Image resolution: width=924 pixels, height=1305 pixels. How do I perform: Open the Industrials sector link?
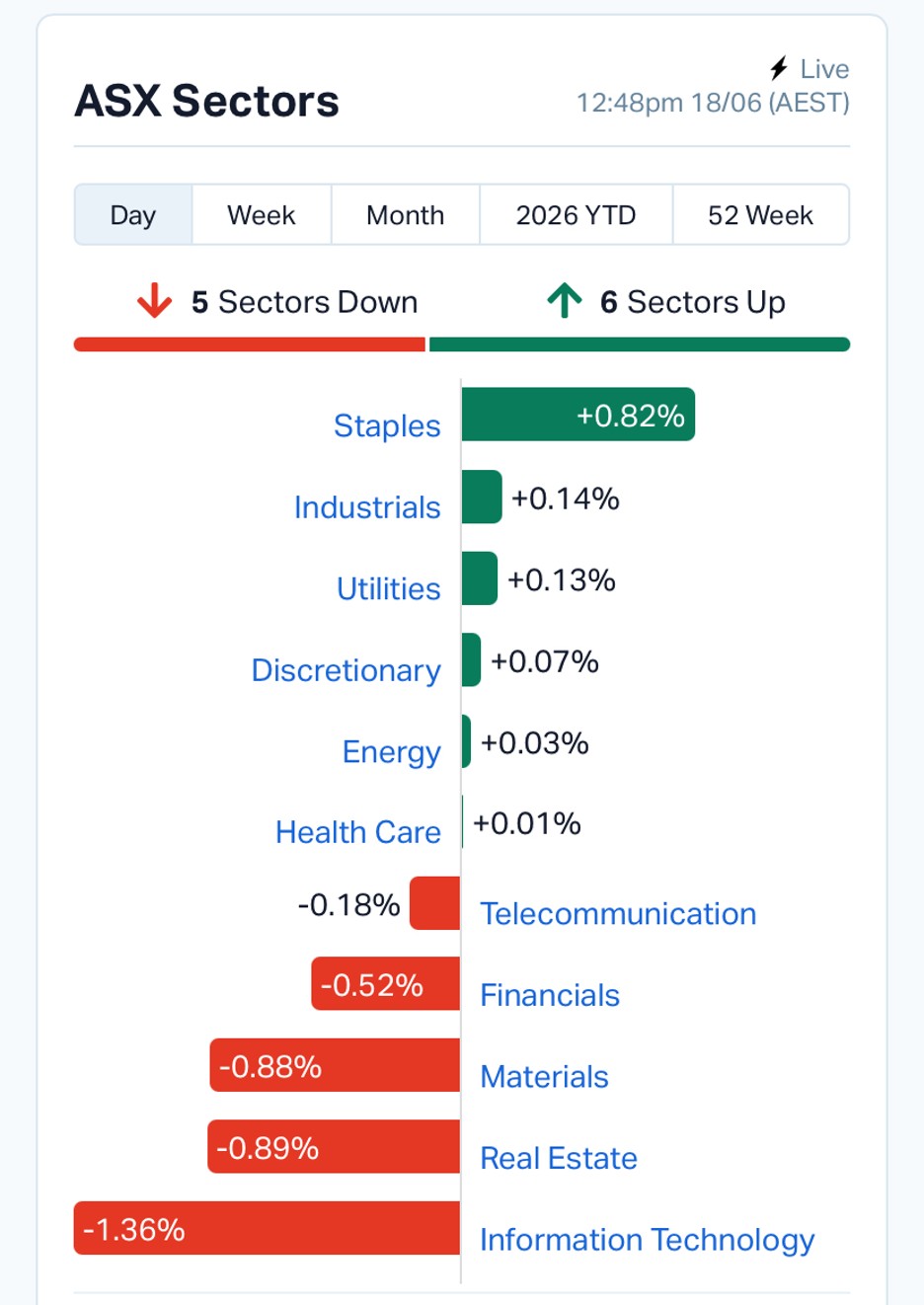(367, 507)
